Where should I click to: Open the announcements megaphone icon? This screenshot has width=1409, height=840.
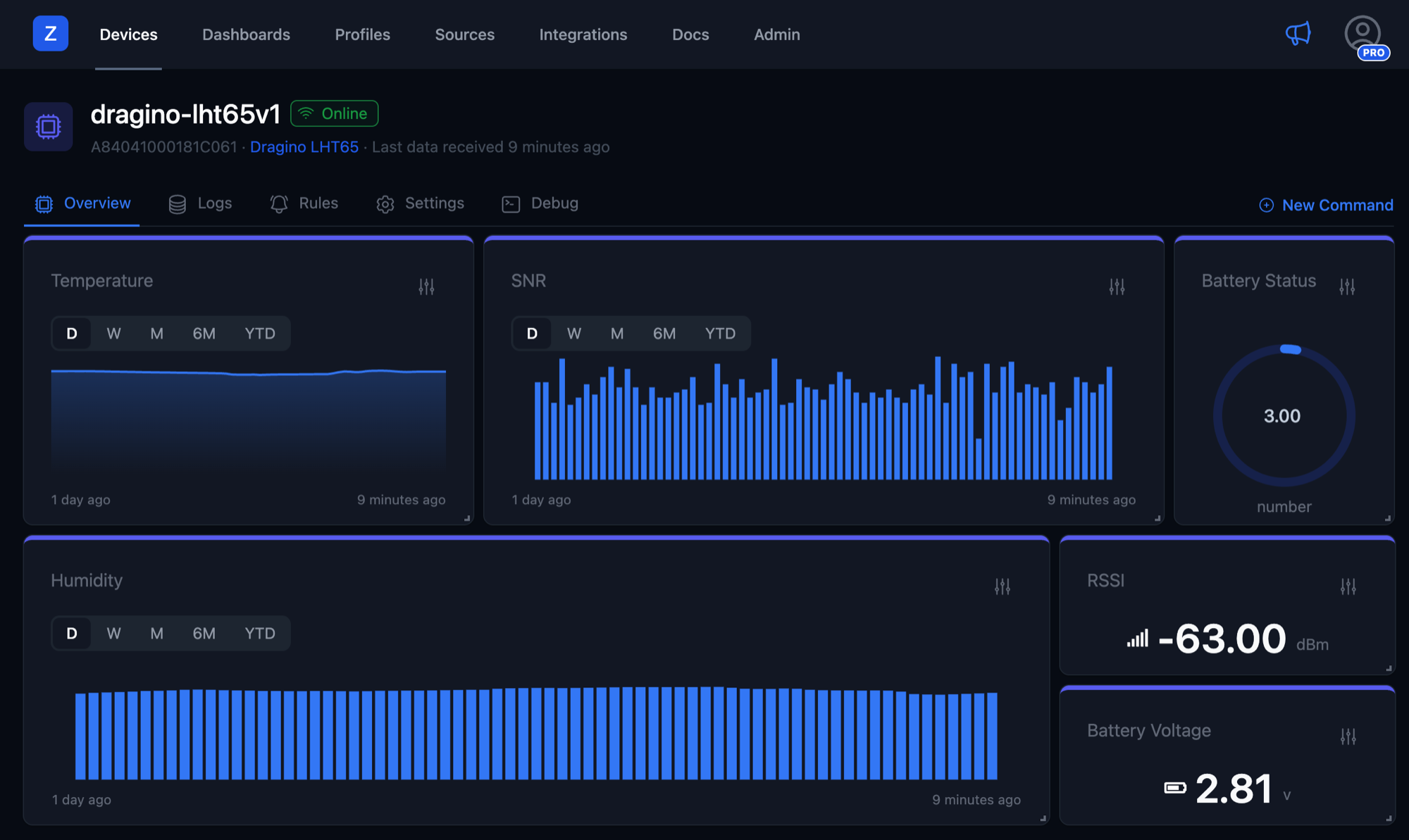[1298, 33]
